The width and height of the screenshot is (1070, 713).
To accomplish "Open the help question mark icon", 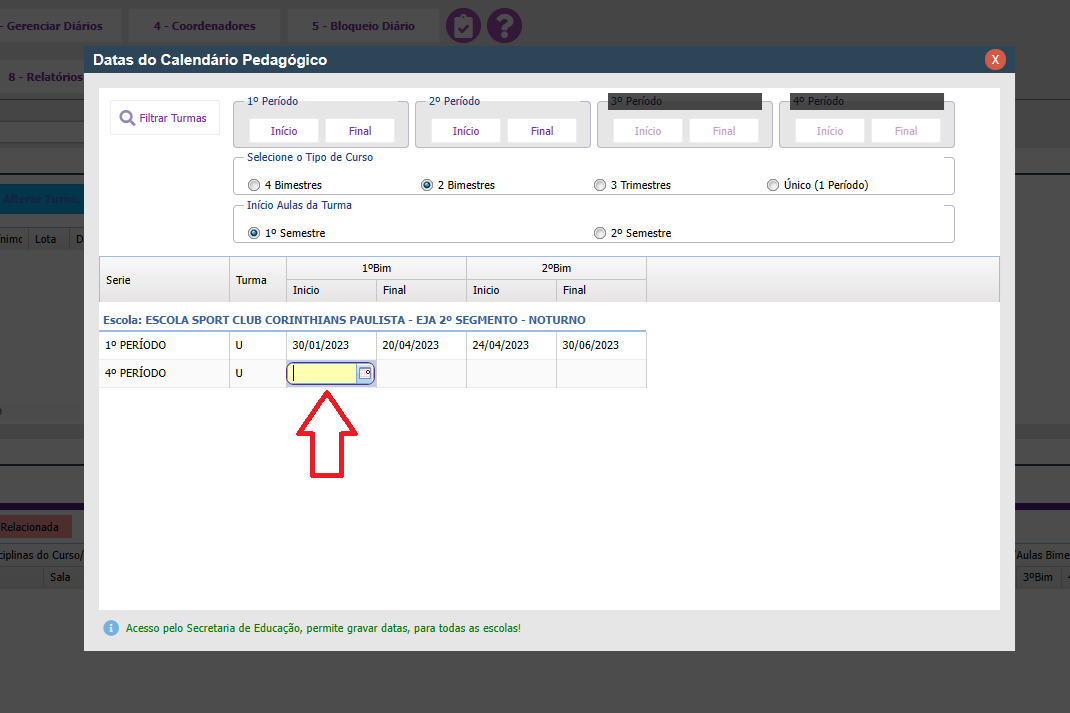I will pos(505,25).
